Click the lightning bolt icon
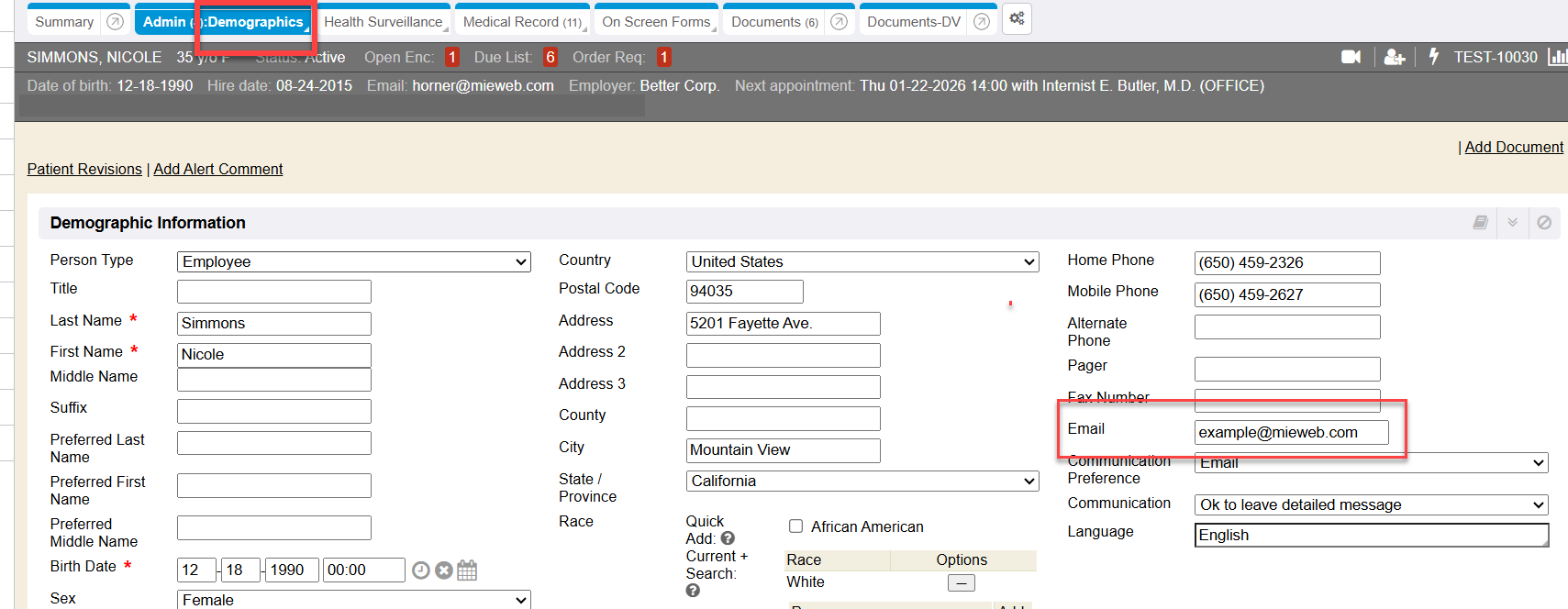 [1434, 57]
